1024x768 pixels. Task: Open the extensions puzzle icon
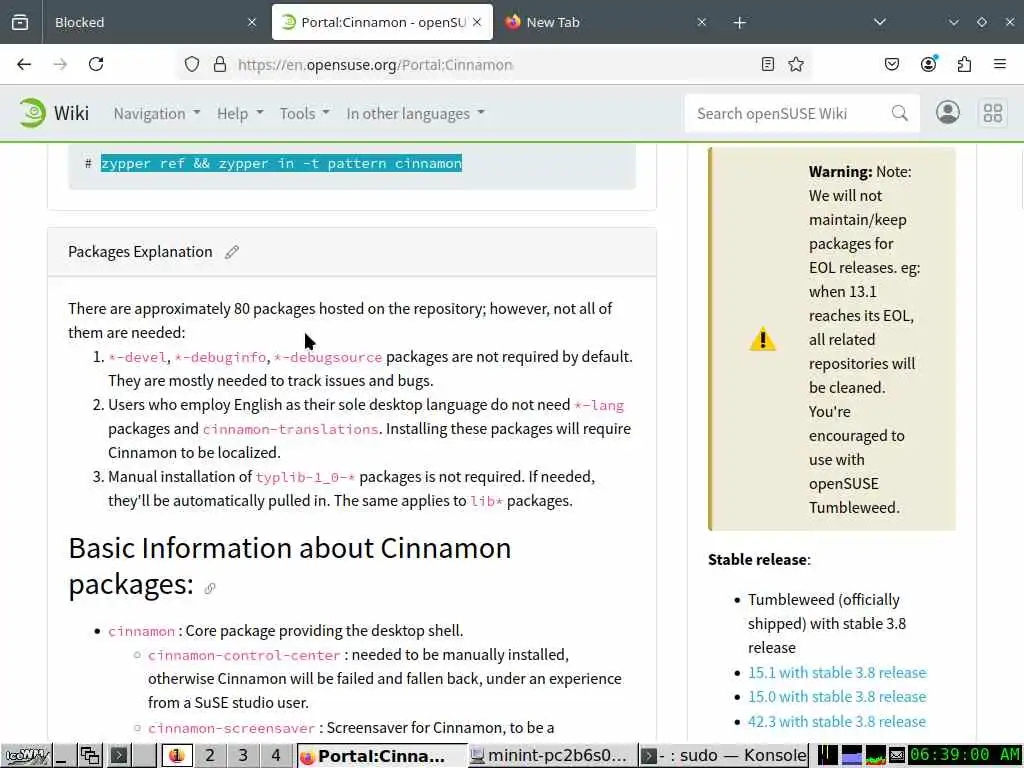(964, 64)
